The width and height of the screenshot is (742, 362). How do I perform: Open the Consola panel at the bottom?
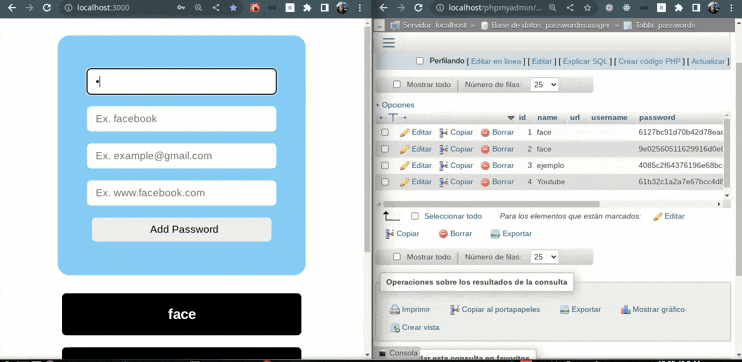coord(398,353)
